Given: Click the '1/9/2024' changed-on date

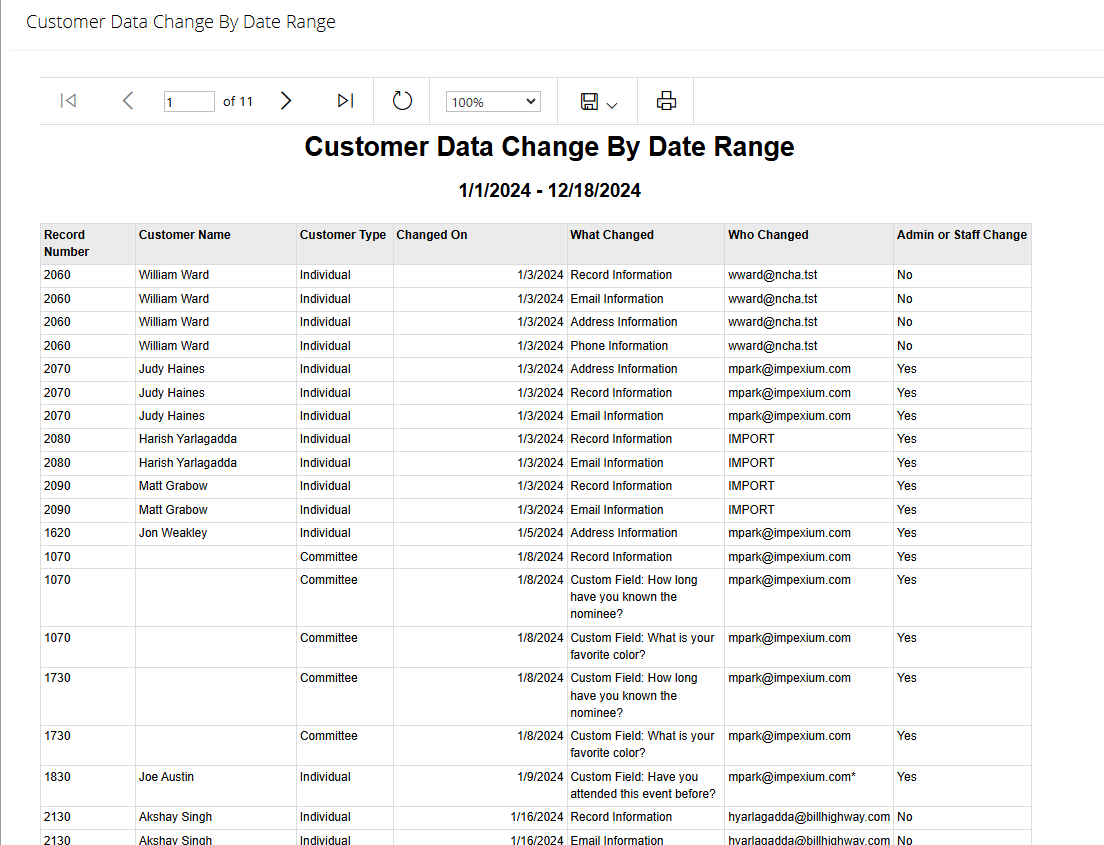Looking at the screenshot, I should pyautogui.click(x=540, y=777).
